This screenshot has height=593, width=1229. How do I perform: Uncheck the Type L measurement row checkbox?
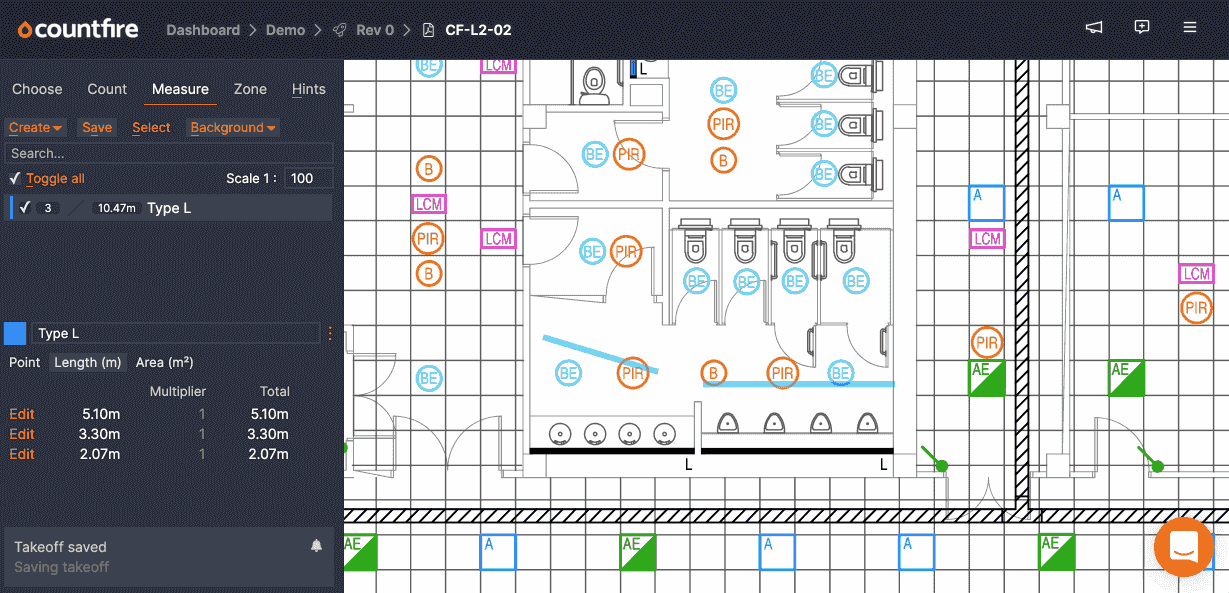(x=25, y=208)
